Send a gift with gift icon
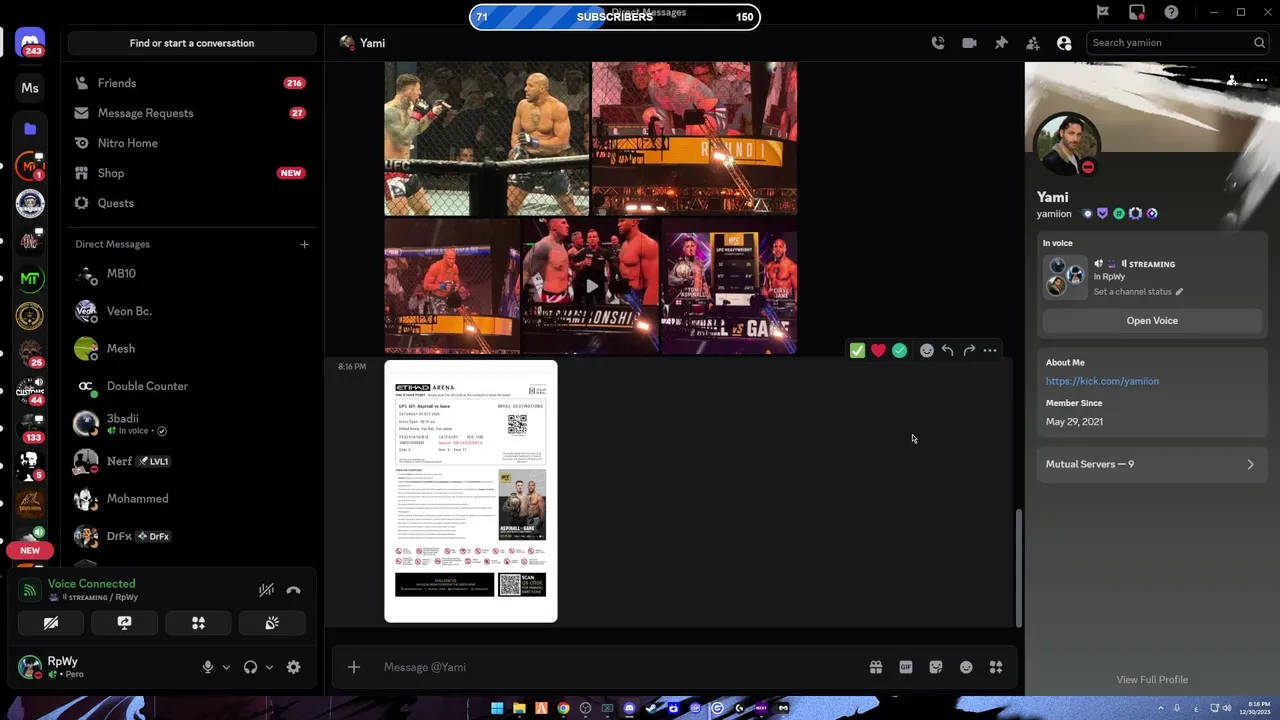1280x720 pixels. point(876,667)
